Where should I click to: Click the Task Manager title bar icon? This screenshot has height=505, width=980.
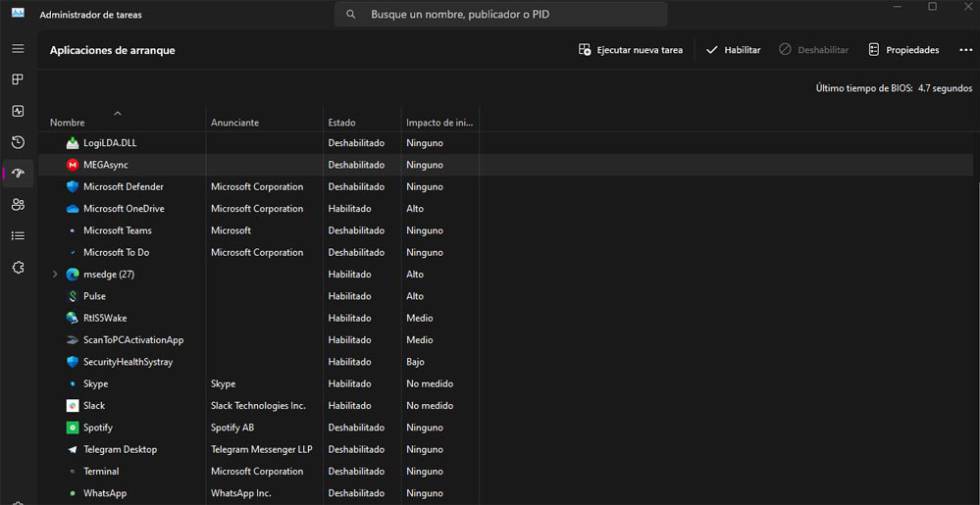click(x=18, y=12)
